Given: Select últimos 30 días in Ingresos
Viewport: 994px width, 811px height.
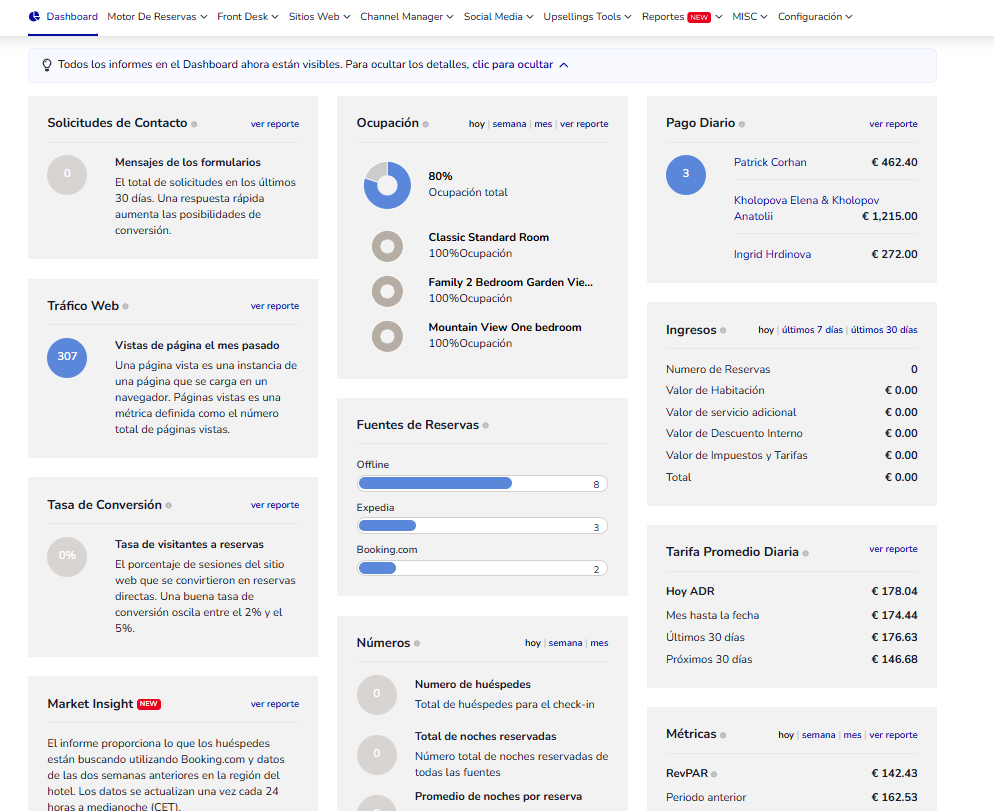Looking at the screenshot, I should [x=884, y=330].
